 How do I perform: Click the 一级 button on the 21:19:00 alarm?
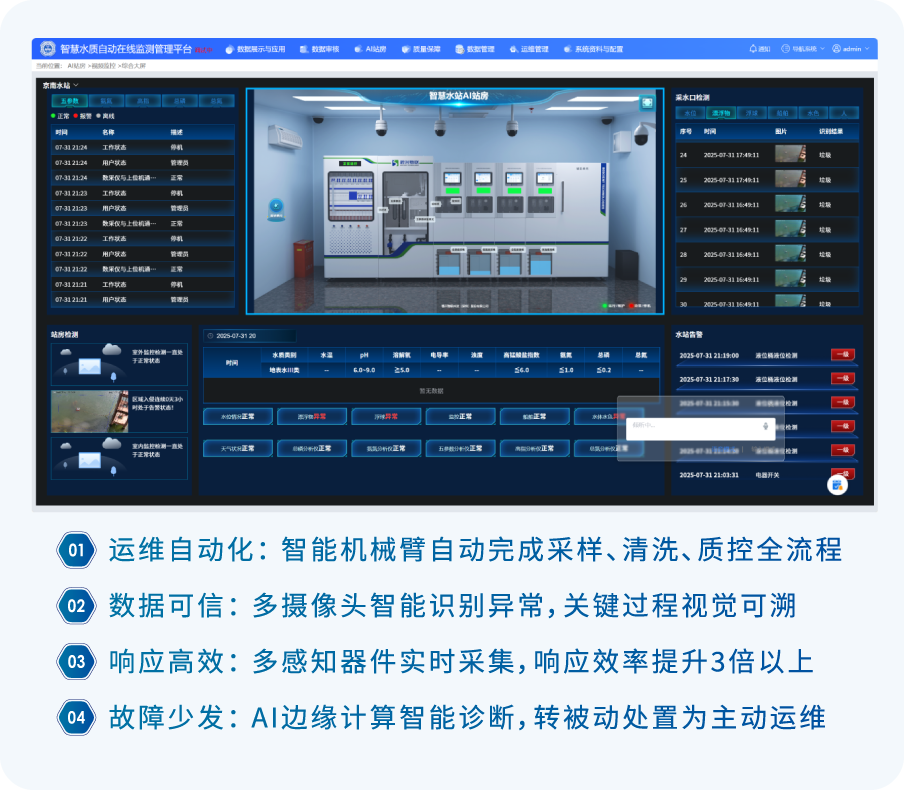click(842, 354)
